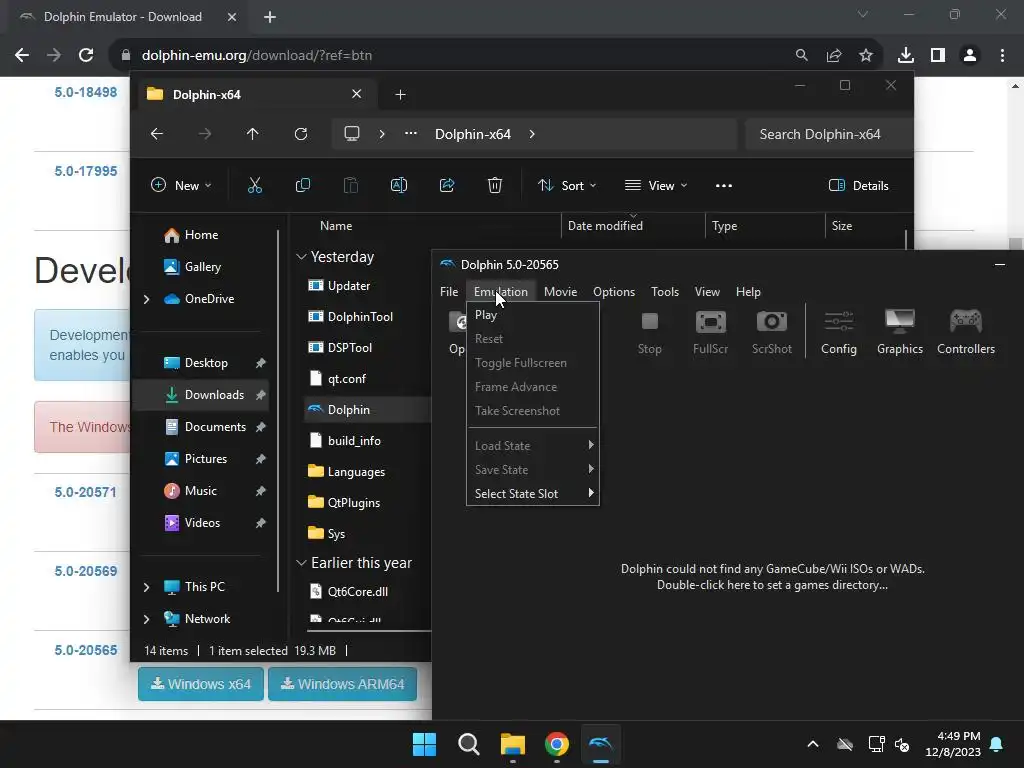The width and height of the screenshot is (1024, 768).
Task: Open the 5.0-20571 version link
Action: (x=86, y=492)
